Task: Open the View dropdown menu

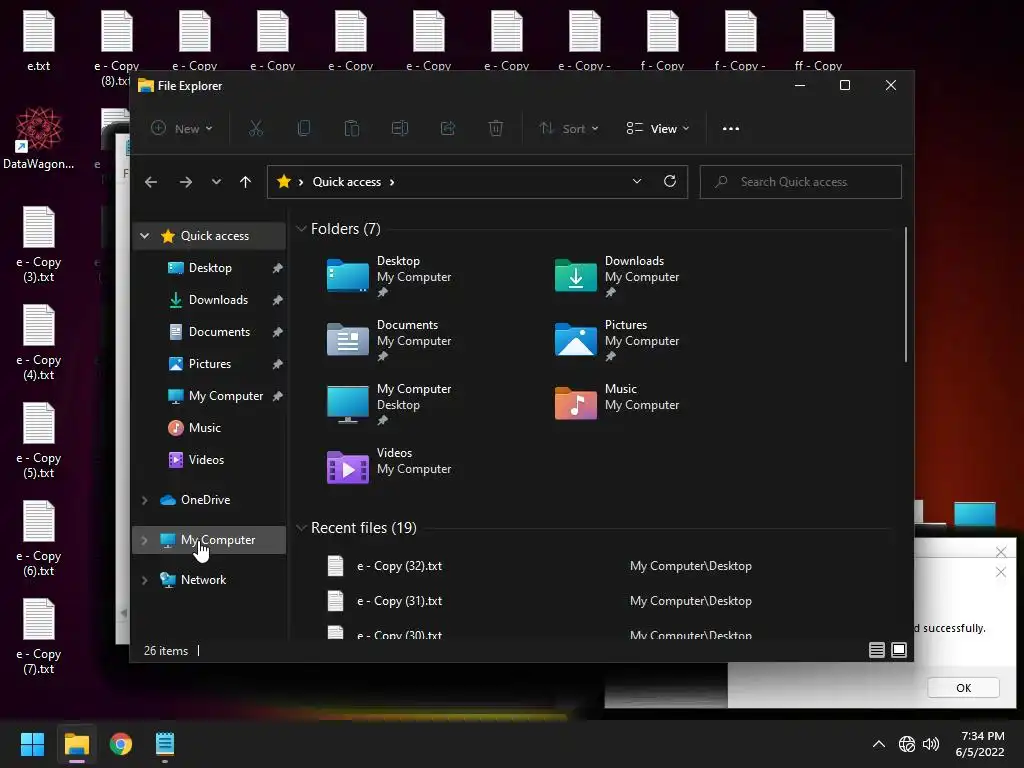Action: point(658,129)
